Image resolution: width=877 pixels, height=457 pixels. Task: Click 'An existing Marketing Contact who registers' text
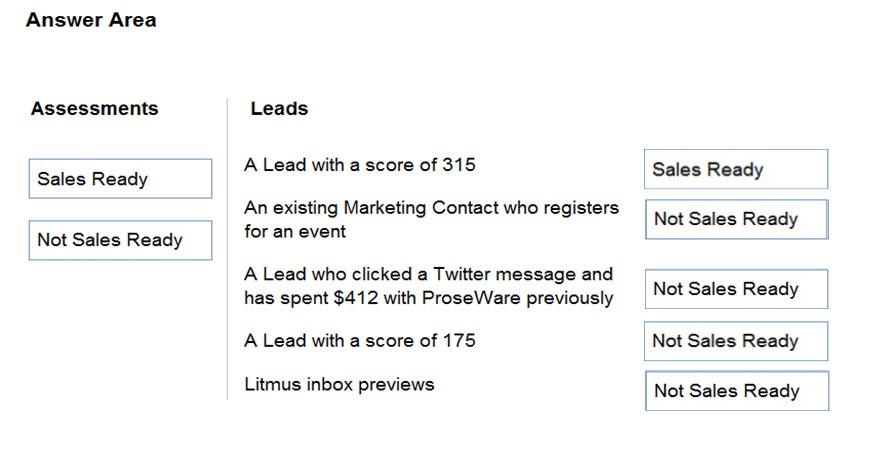[x=431, y=208]
